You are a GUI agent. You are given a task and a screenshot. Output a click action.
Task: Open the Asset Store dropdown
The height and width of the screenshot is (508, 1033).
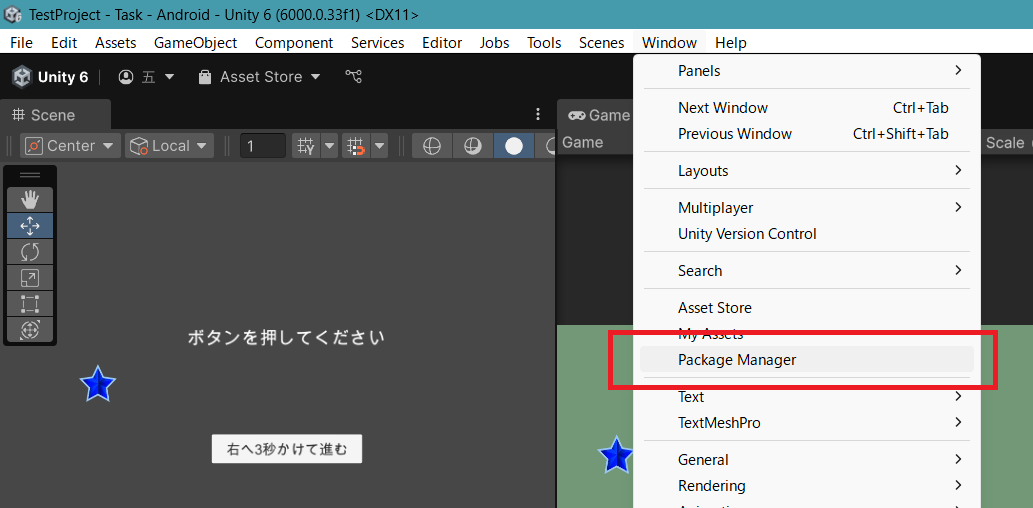click(260, 77)
